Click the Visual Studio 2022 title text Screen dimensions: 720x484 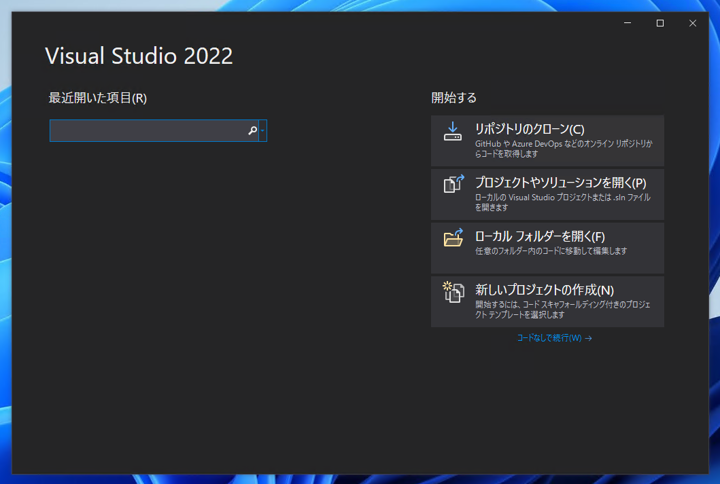coord(139,56)
